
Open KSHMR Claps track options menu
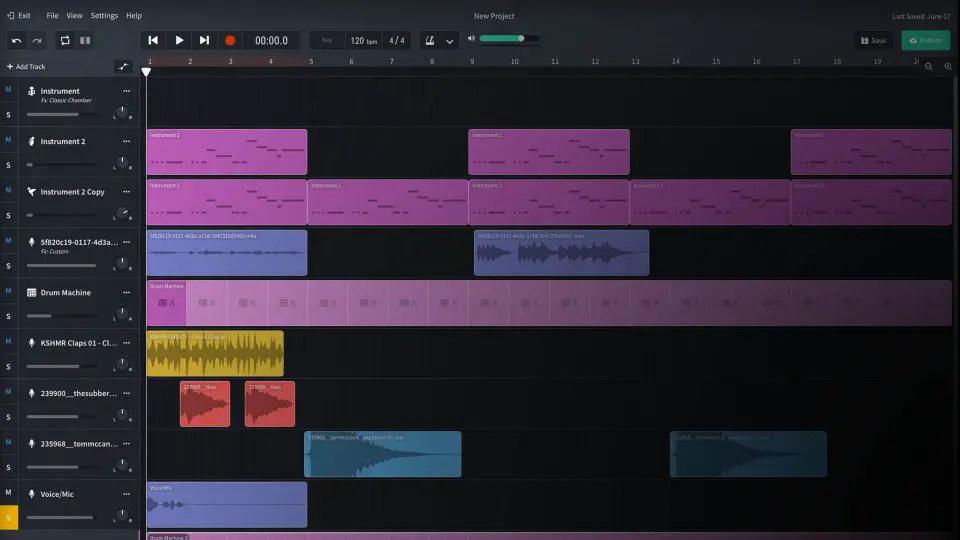point(126,343)
